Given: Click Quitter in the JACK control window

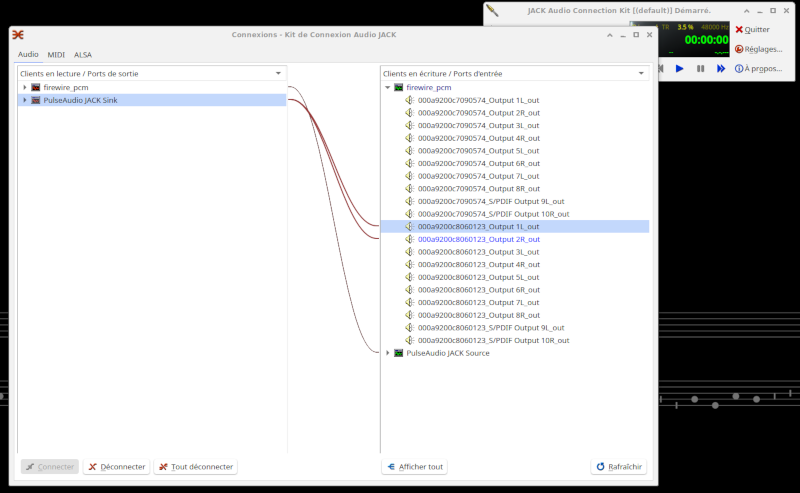Looking at the screenshot, I should click(753, 30).
